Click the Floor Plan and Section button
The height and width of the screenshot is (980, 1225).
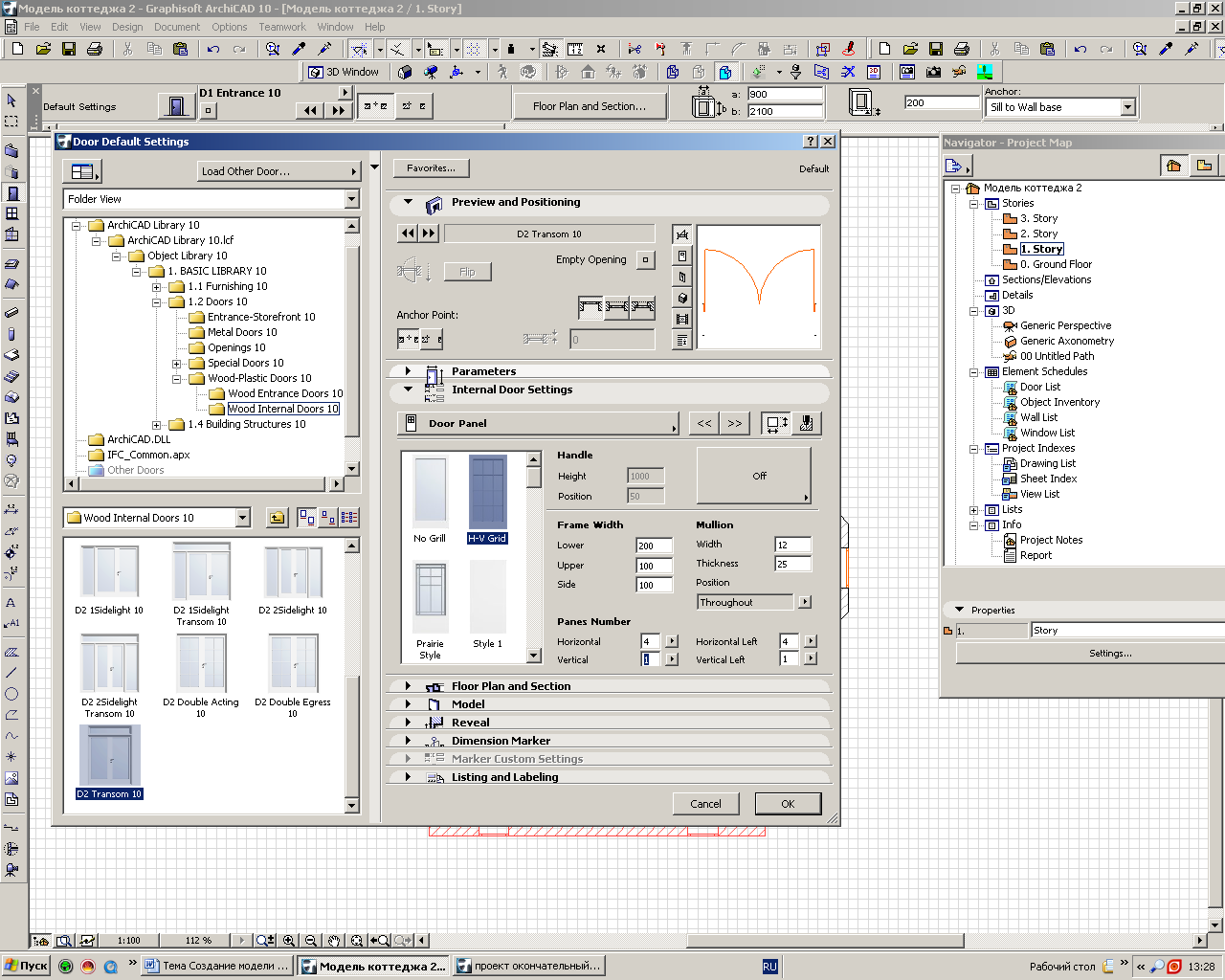tap(590, 106)
